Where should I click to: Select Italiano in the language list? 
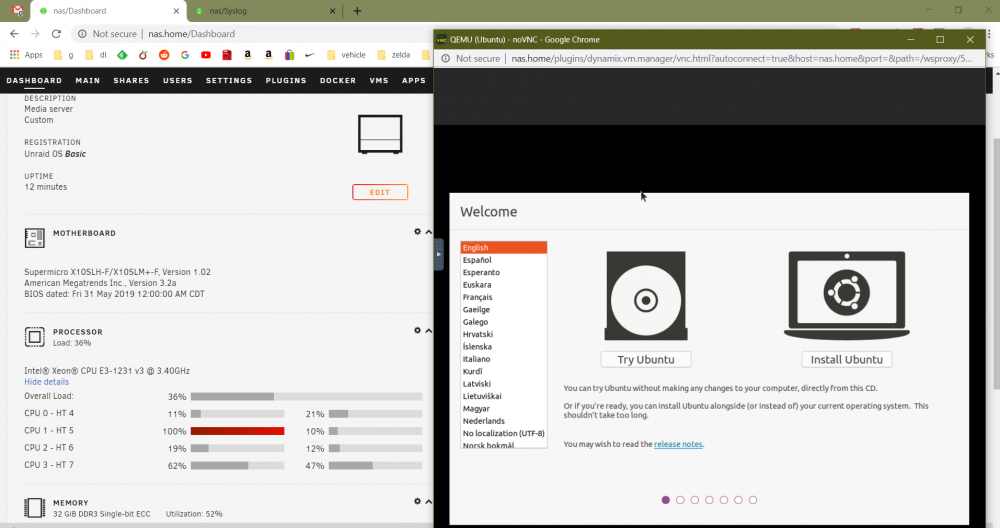pos(504,359)
